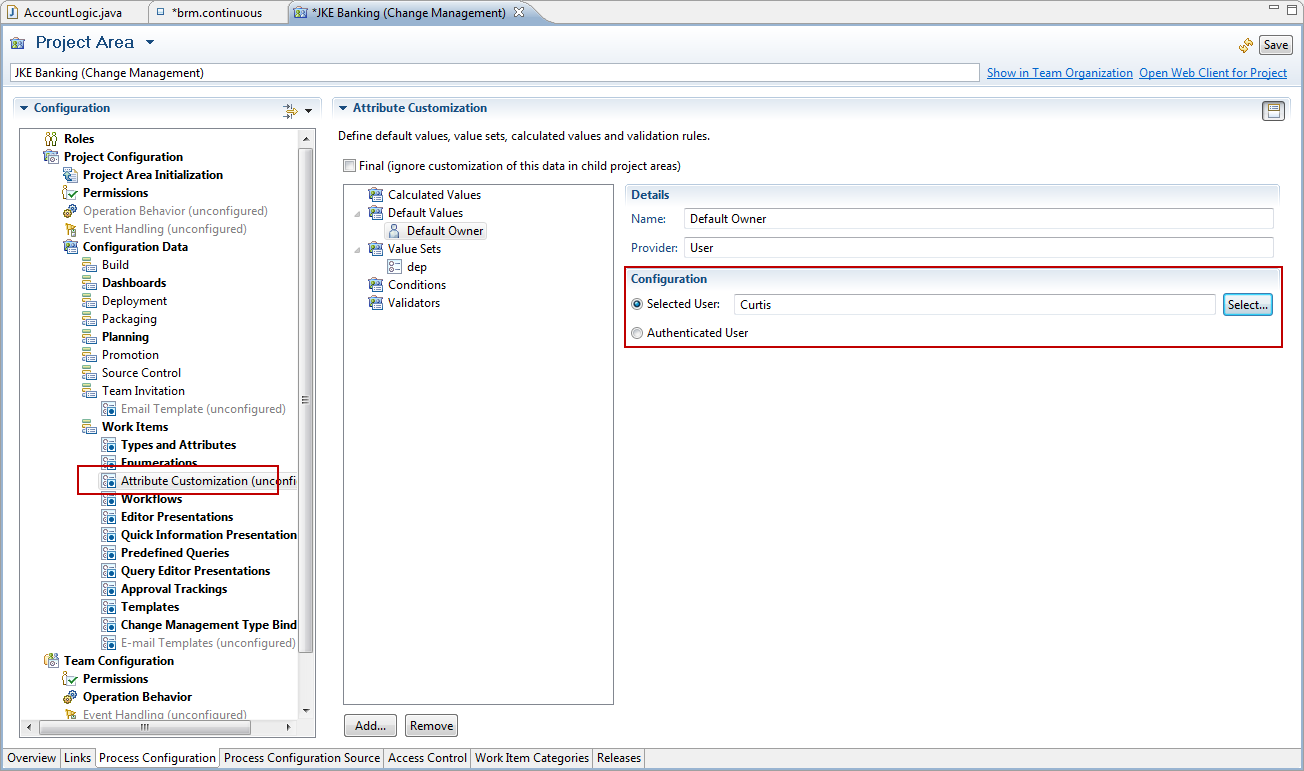Click the Calculated Values icon
The height and width of the screenshot is (771, 1304).
pyautogui.click(x=375, y=195)
